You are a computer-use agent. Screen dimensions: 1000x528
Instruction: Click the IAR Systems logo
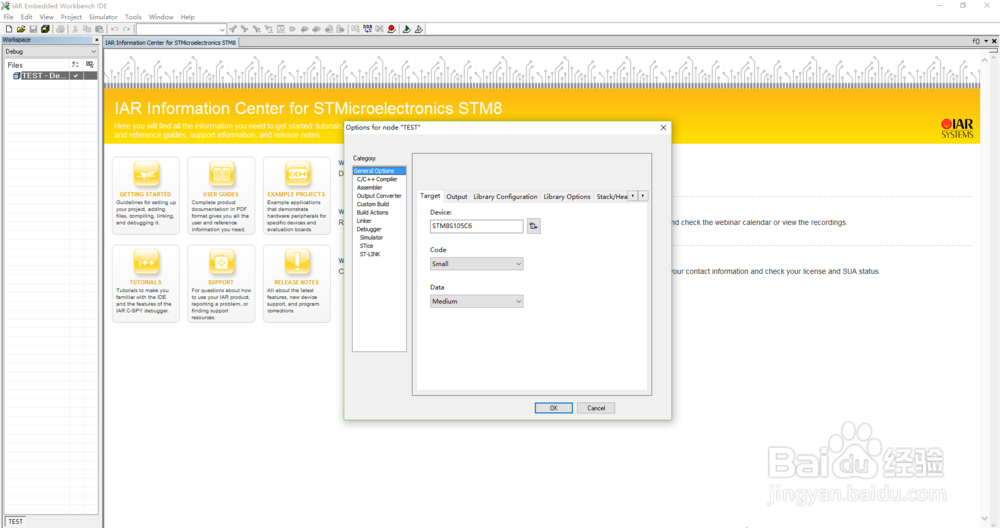[x=957, y=128]
